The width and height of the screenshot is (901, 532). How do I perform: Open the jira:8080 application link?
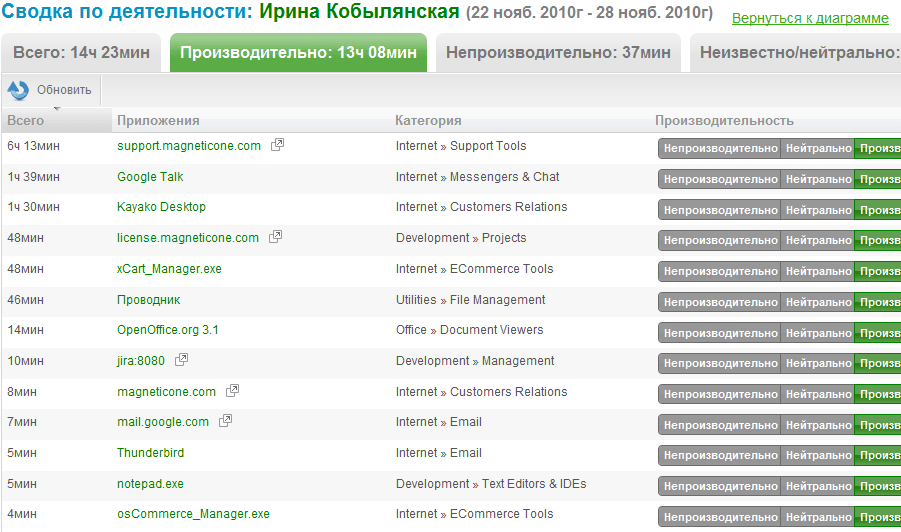(x=141, y=361)
